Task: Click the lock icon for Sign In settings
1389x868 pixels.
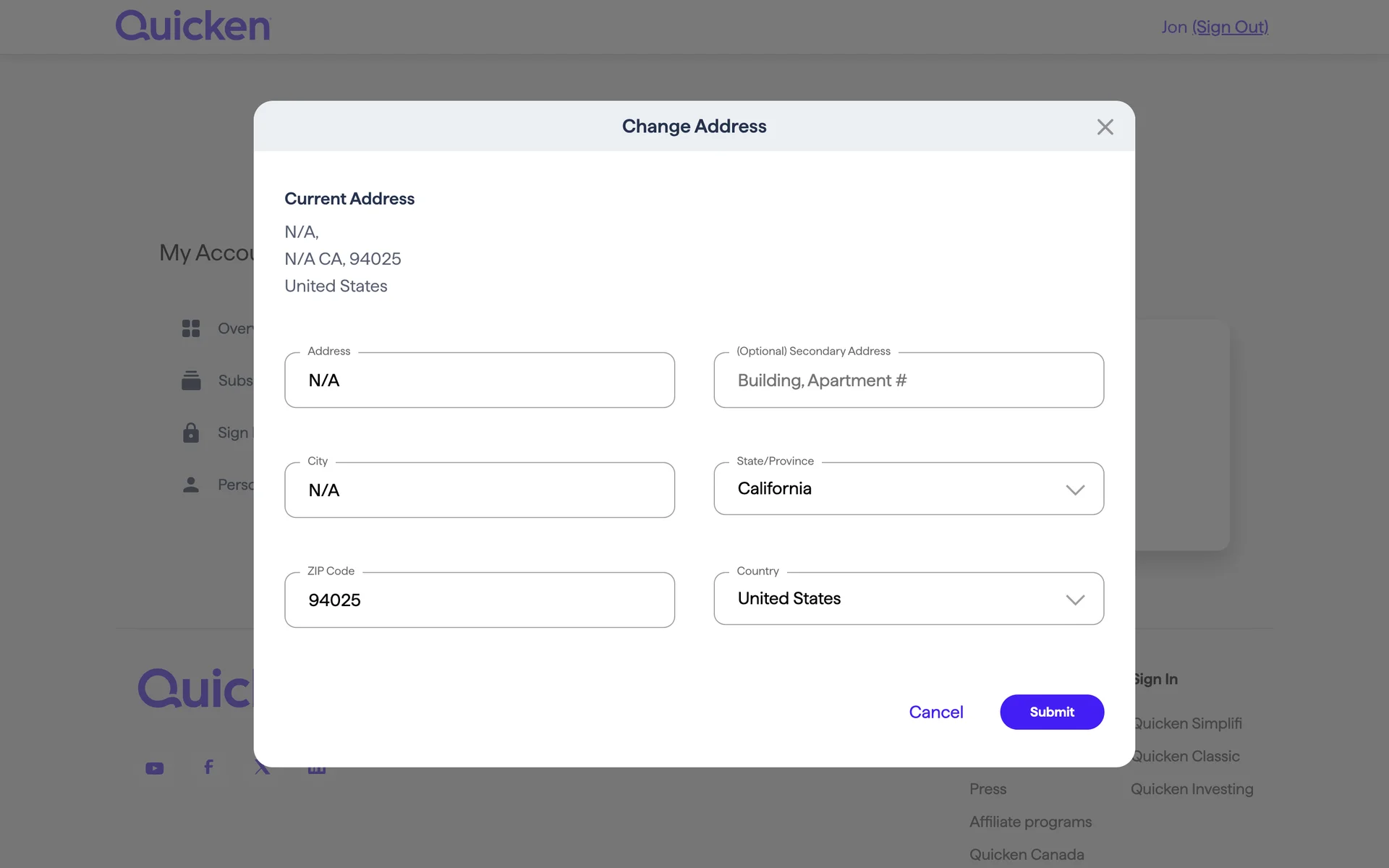Action: click(191, 433)
